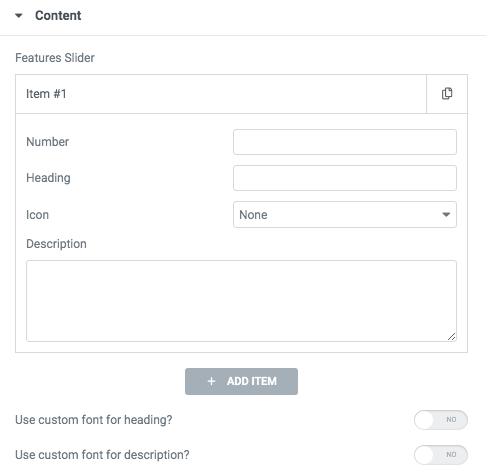This screenshot has height=476, width=486.
Task: Click the 'Use custom font for description?' label
Action: (x=102, y=455)
